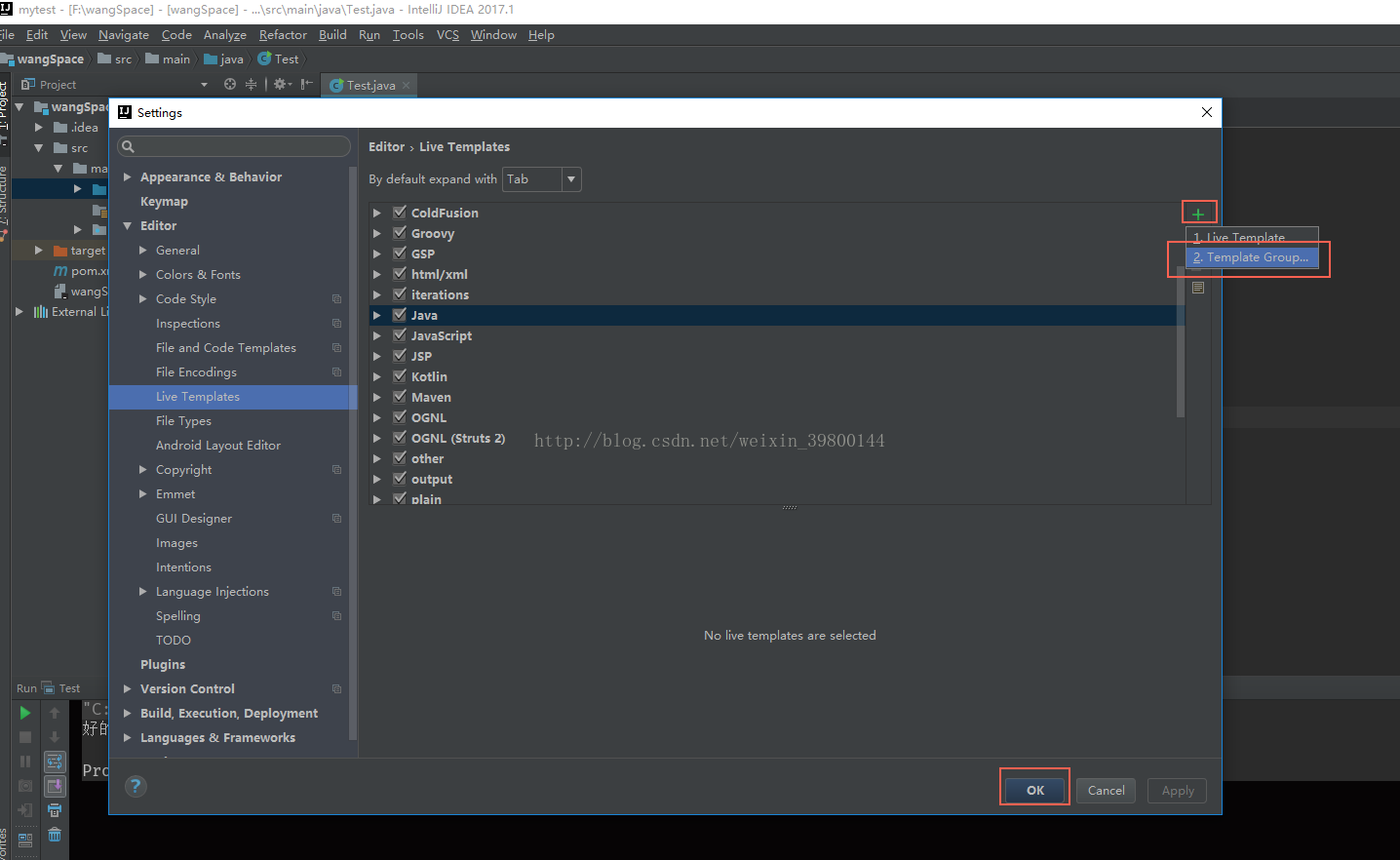Click the green Run arrow in Run panel

[25, 714]
